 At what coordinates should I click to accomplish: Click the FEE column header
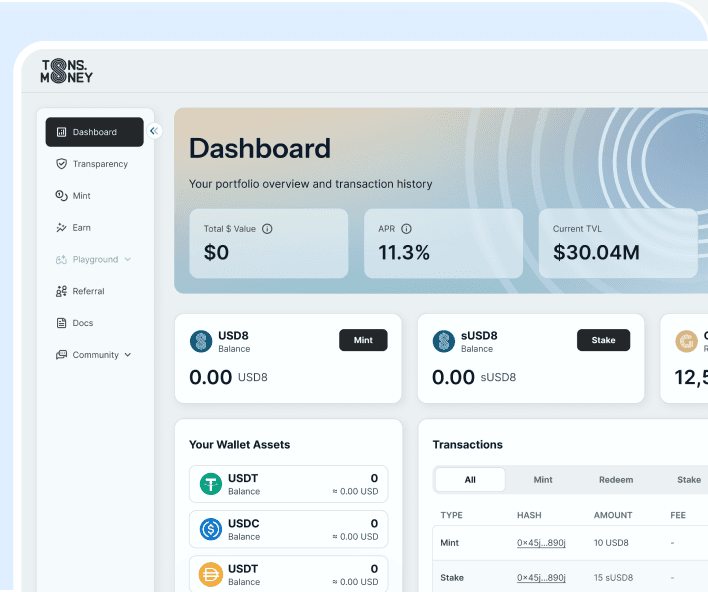pyautogui.click(x=678, y=515)
